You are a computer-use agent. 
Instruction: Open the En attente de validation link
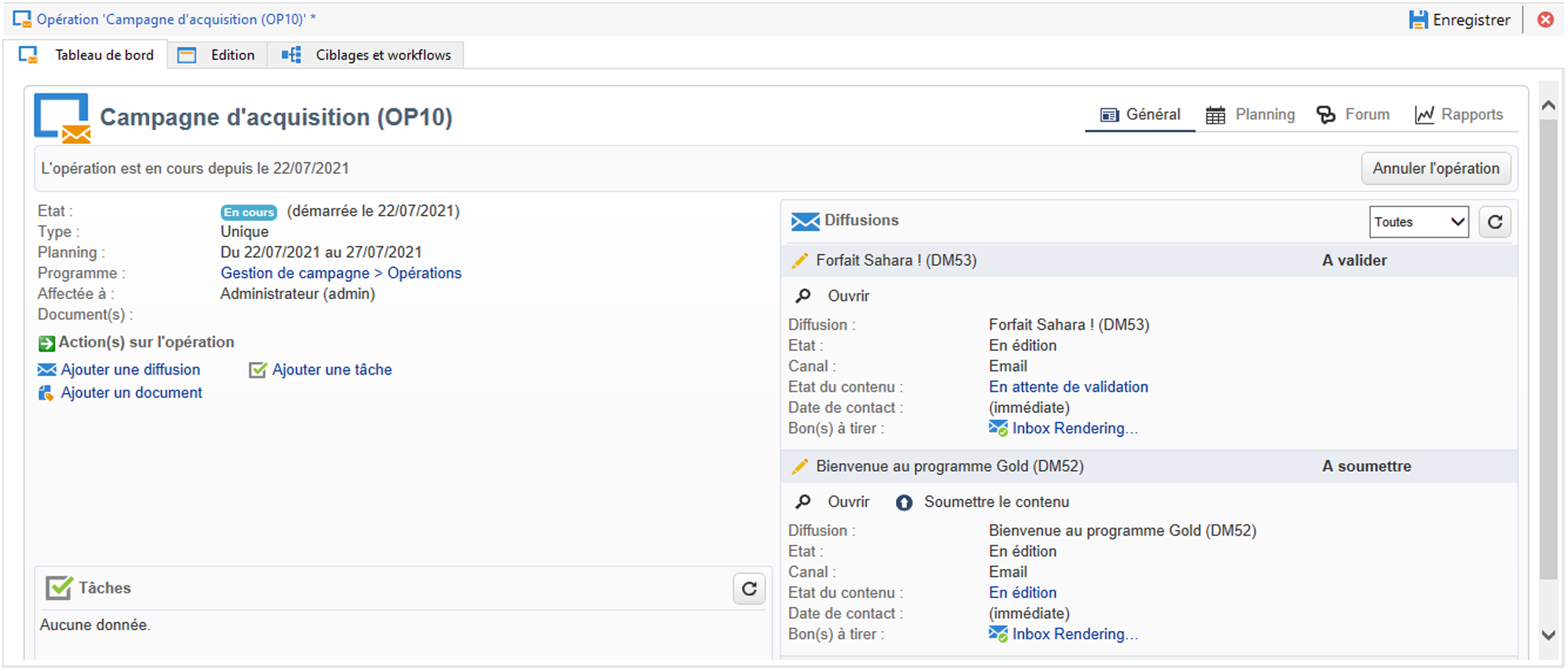click(1068, 387)
